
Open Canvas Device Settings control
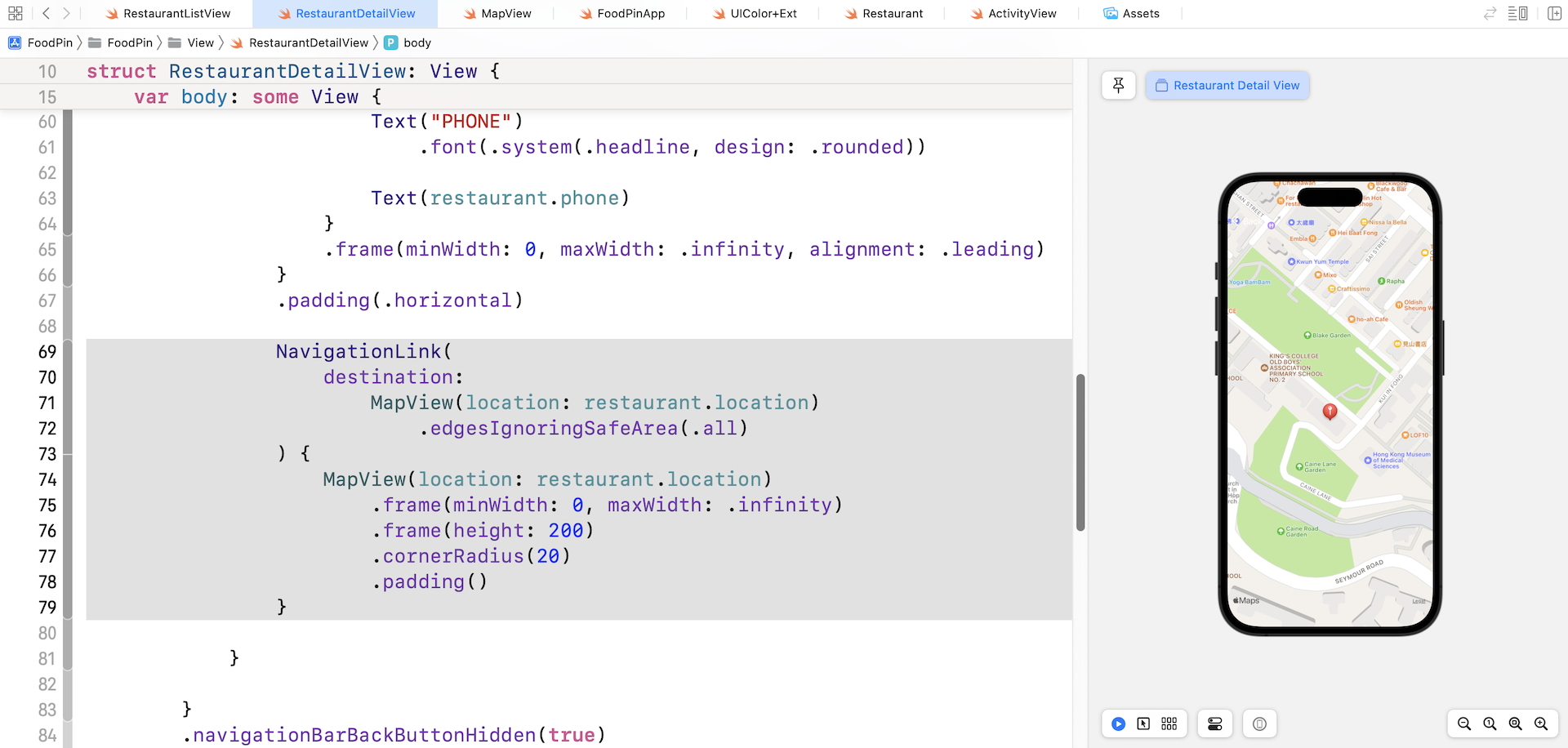(1214, 724)
